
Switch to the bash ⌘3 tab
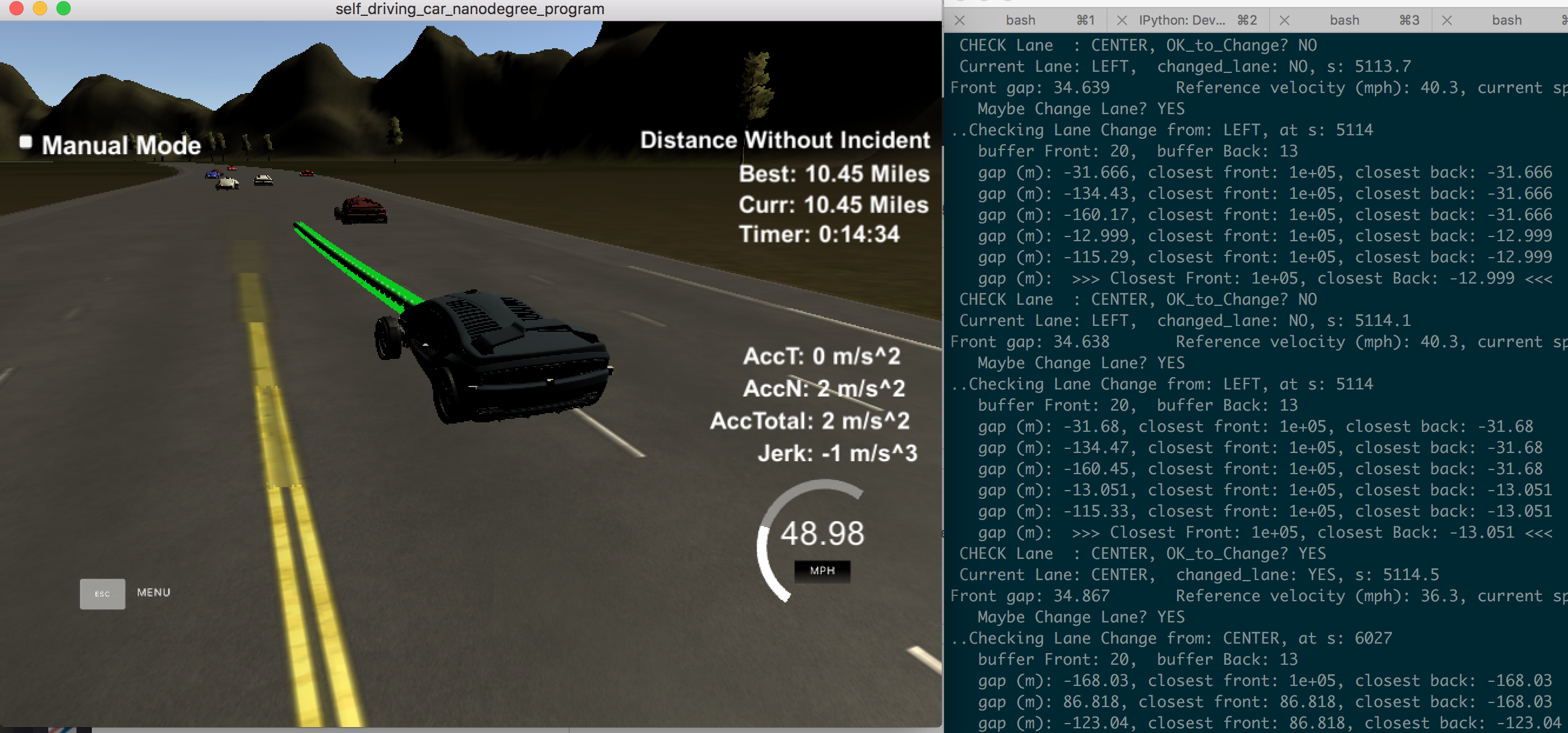pos(1344,20)
